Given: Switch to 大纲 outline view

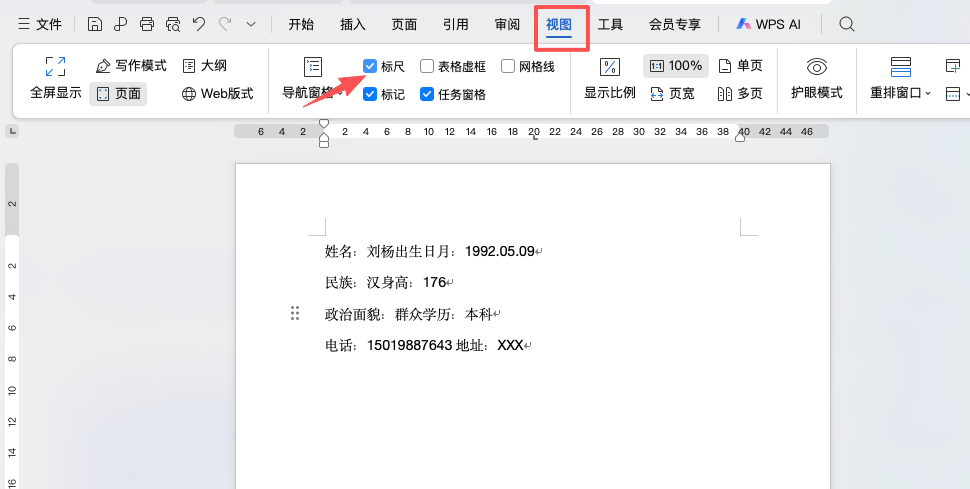Looking at the screenshot, I should 205,66.
